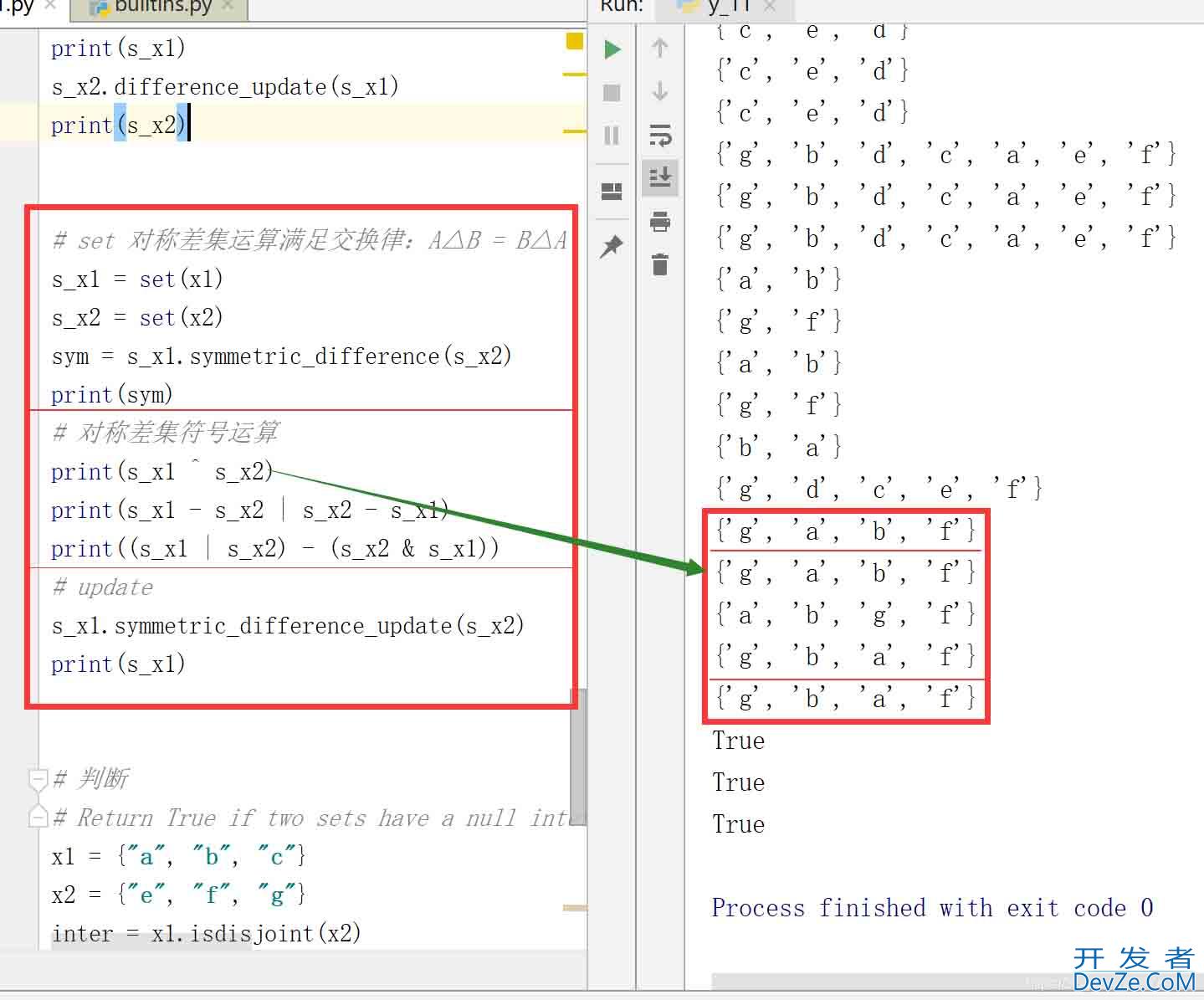This screenshot has width=1204, height=1000.
Task: Click the '# 对称差集符号运算' comment
Action: (x=166, y=433)
